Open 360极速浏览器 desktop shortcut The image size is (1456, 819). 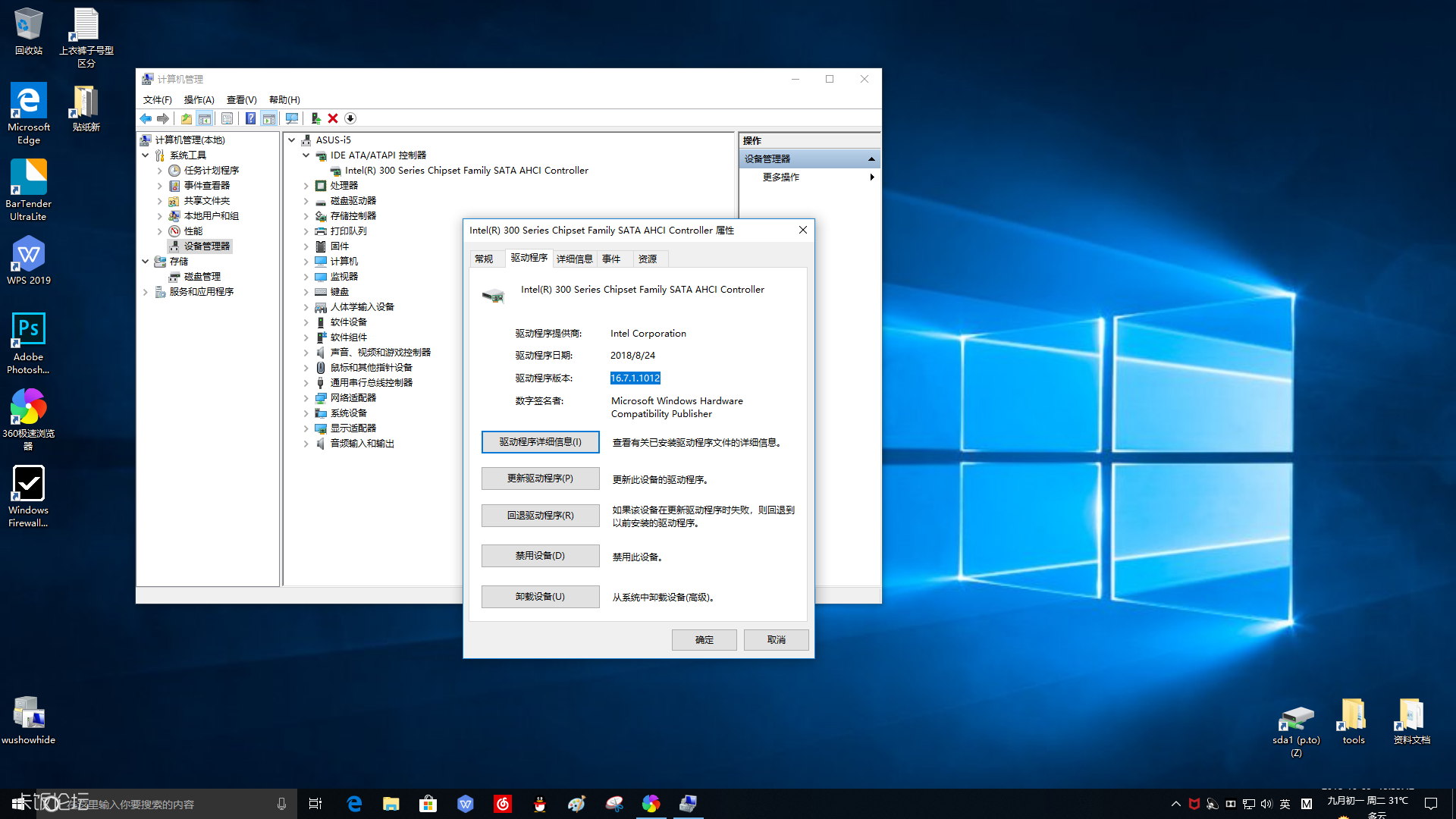(29, 420)
